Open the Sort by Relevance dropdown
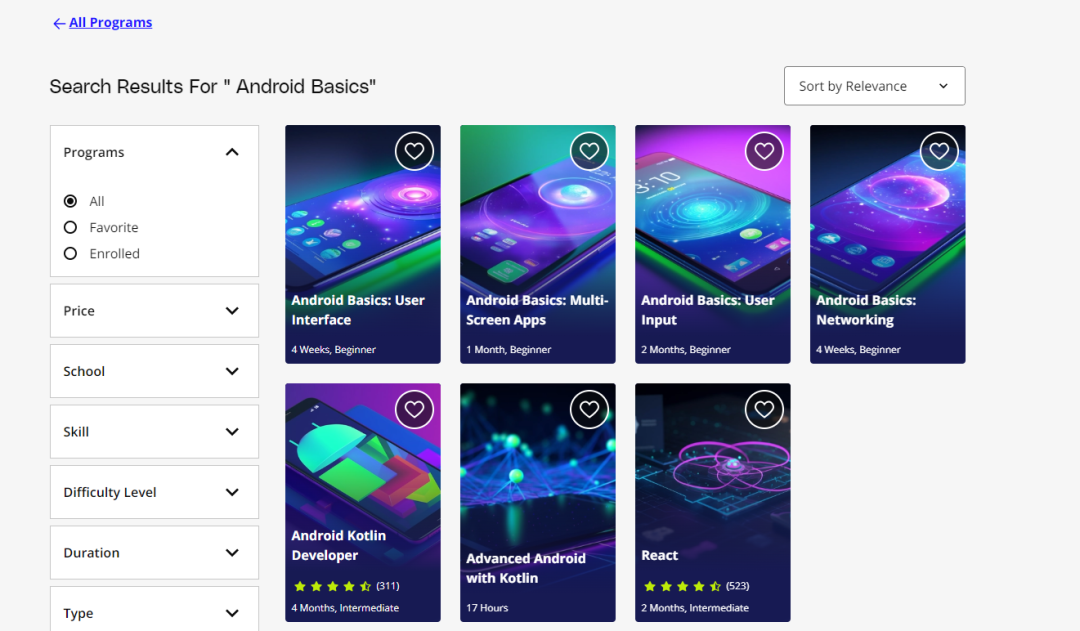This screenshot has width=1080, height=631. (x=874, y=86)
